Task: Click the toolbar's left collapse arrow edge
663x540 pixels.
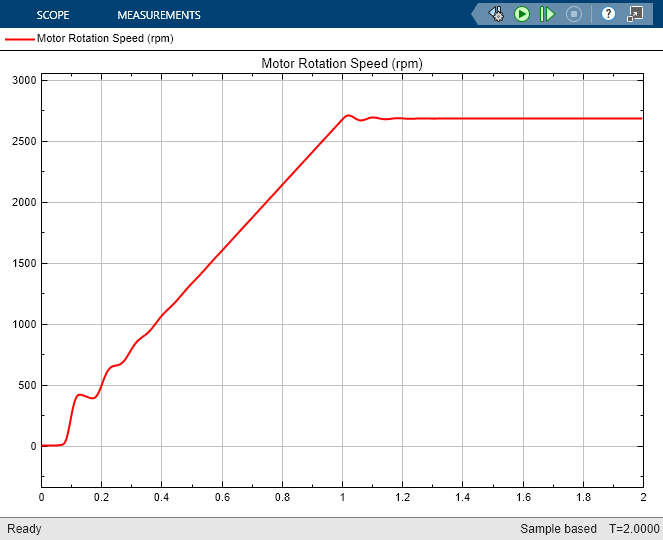Action: coord(475,14)
